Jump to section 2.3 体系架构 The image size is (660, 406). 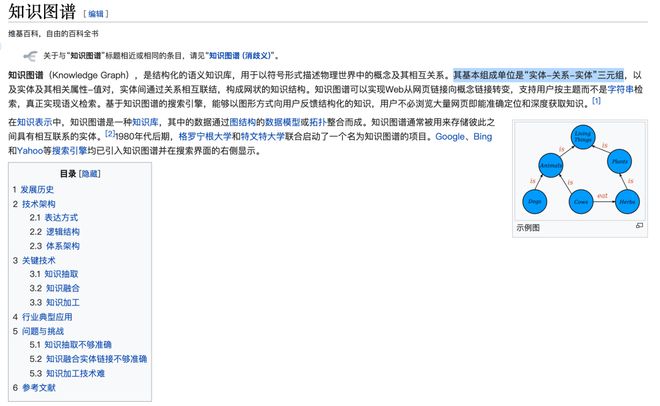54,246
